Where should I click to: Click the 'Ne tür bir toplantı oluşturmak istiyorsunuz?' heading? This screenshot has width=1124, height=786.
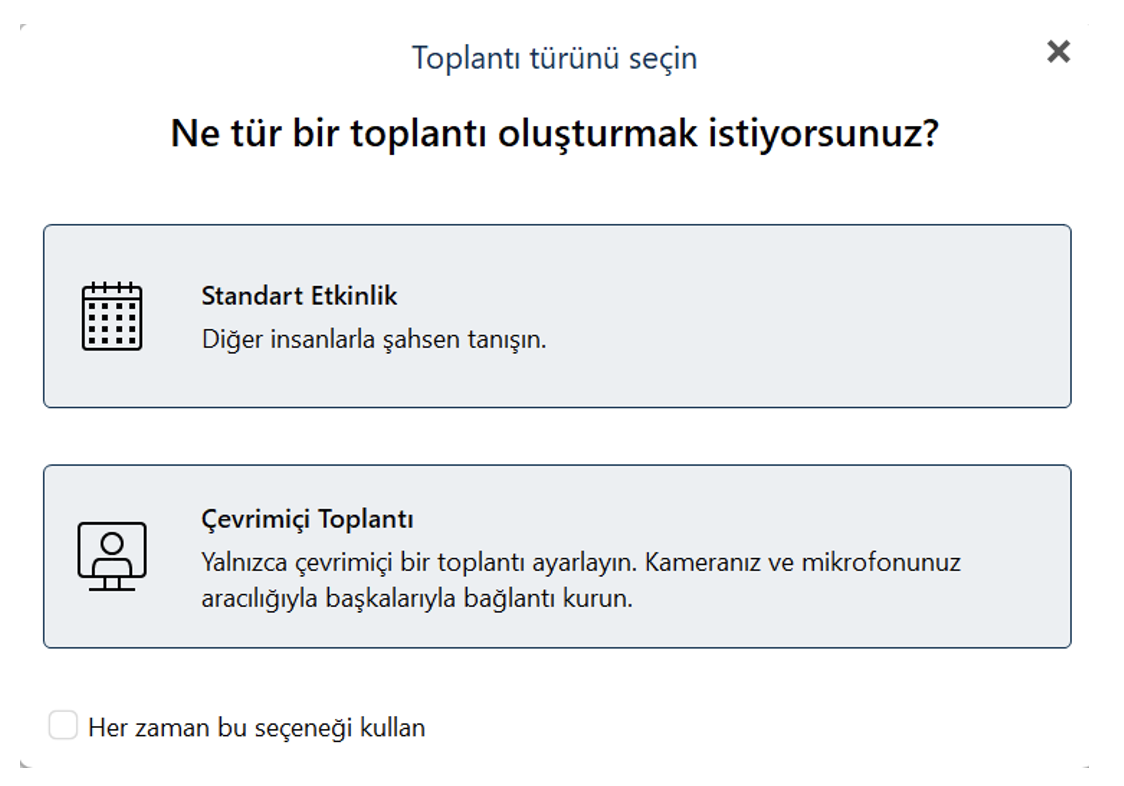pos(554,133)
